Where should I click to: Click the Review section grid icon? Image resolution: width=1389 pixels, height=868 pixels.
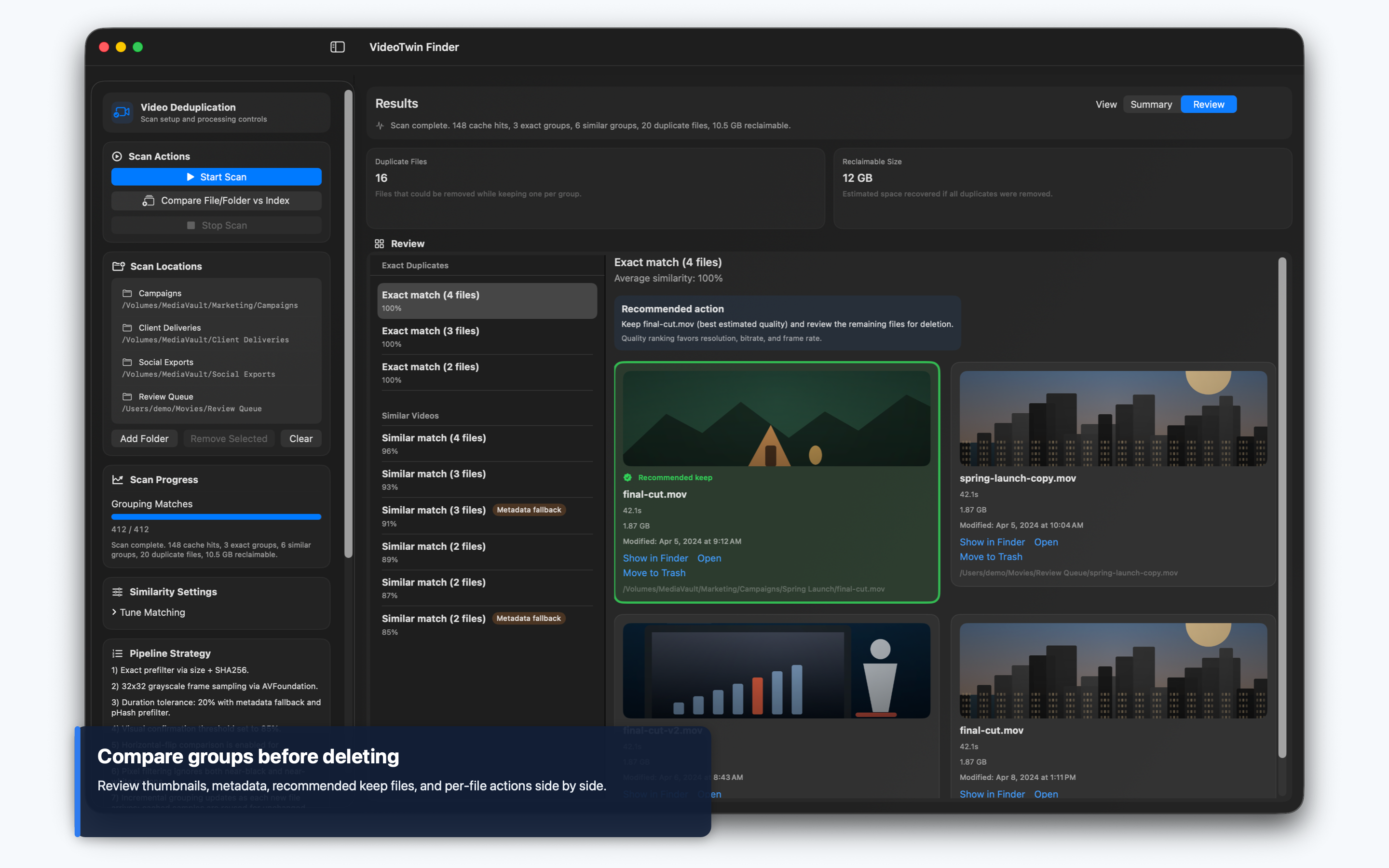point(380,244)
